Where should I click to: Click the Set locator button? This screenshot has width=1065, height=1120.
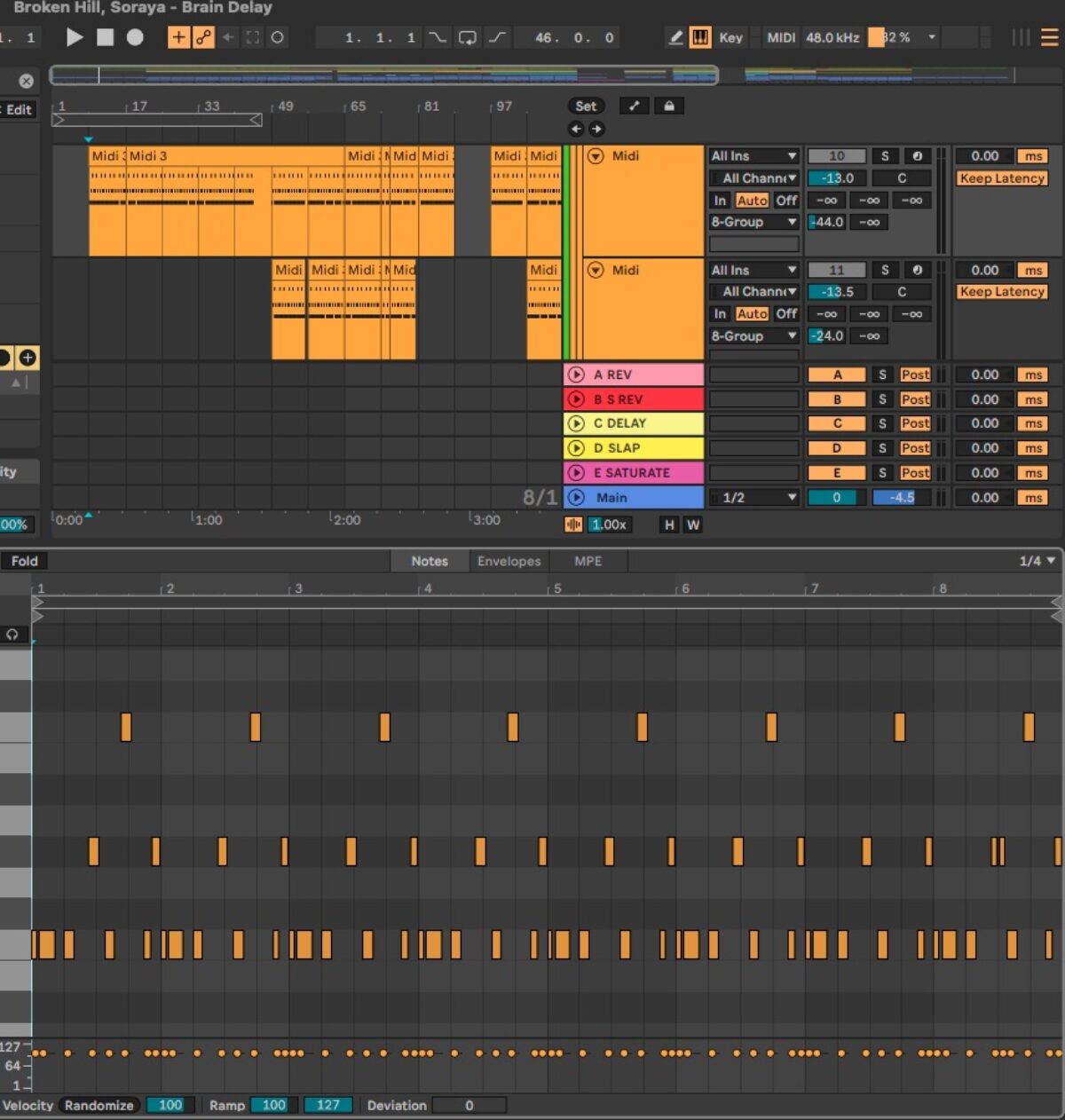(586, 106)
